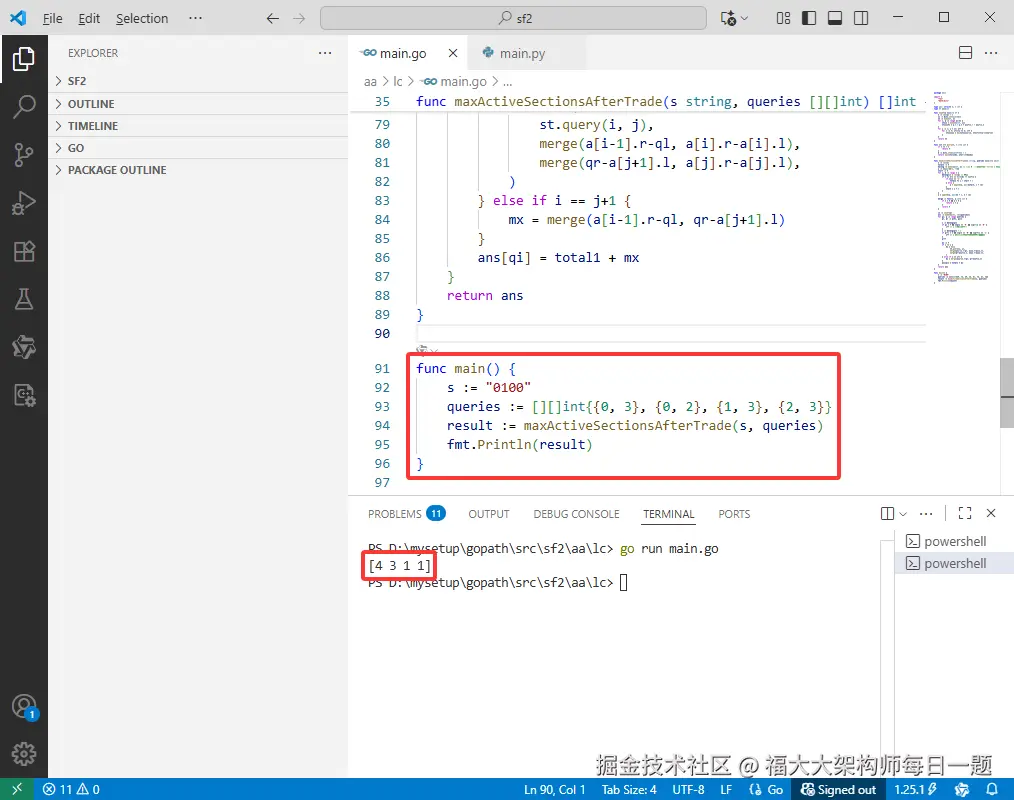Toggle Secondary Side Bar visibility
The image size is (1014, 800).
[x=861, y=18]
